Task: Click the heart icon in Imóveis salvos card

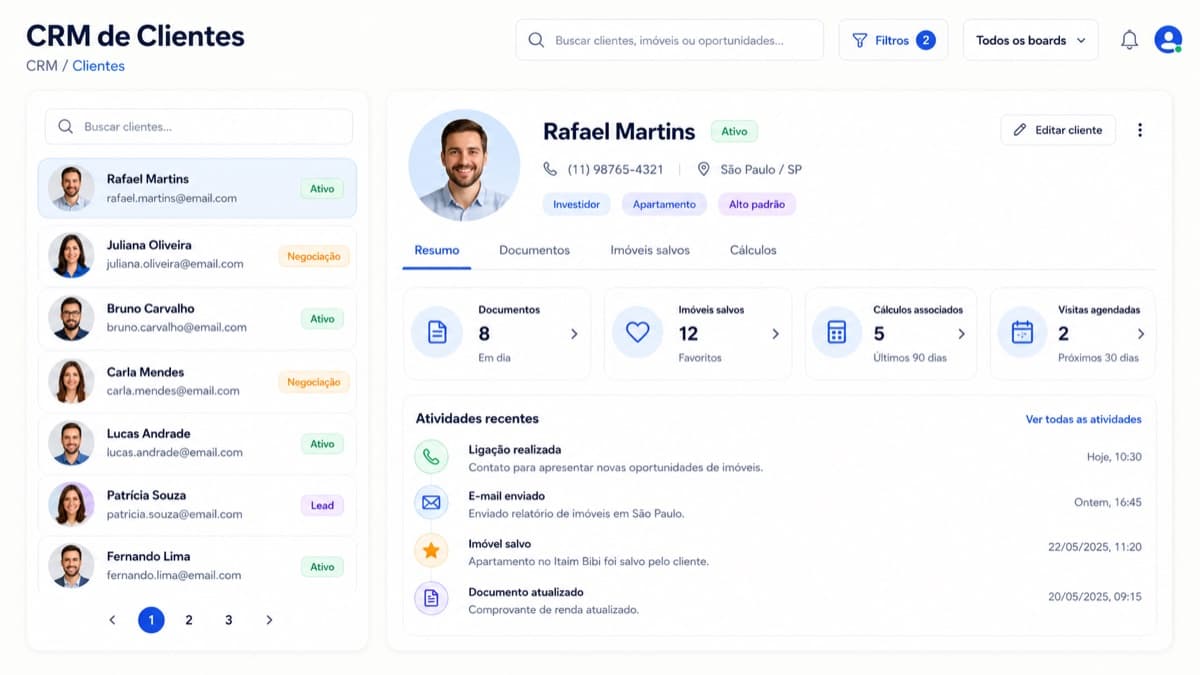Action: (x=637, y=333)
